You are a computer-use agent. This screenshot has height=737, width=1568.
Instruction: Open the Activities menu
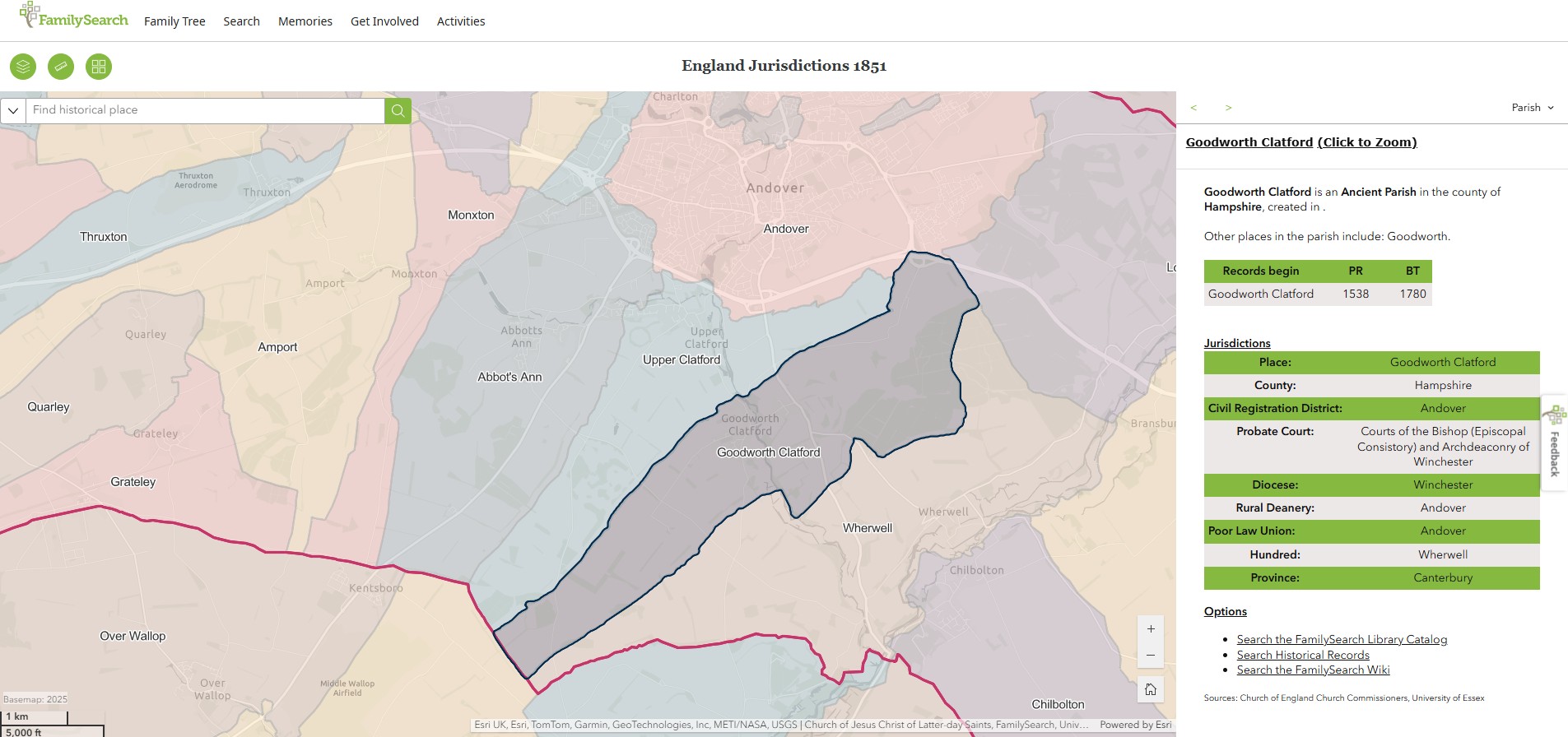click(460, 21)
